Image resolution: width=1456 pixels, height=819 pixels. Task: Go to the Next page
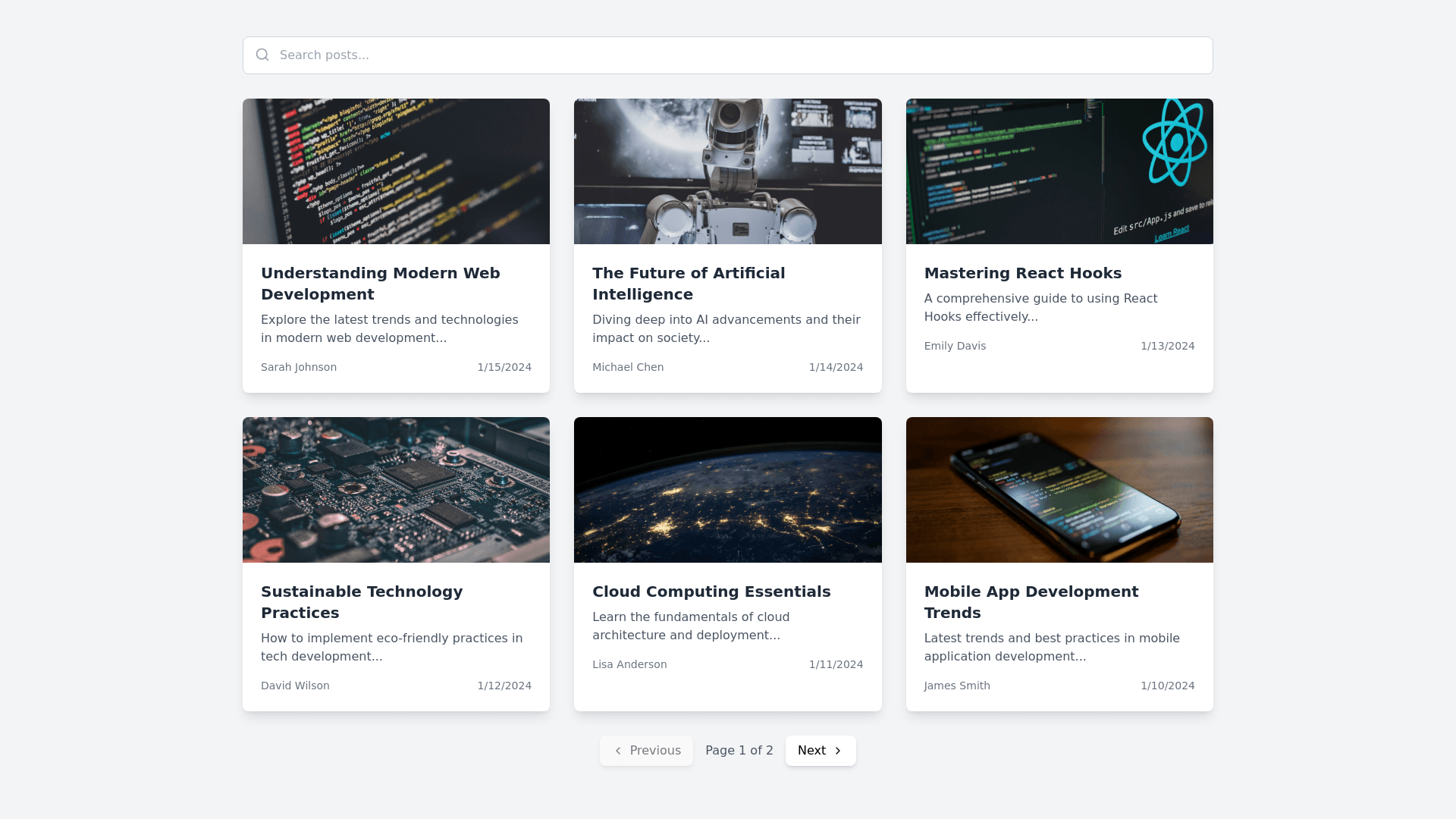pyautogui.click(x=820, y=751)
